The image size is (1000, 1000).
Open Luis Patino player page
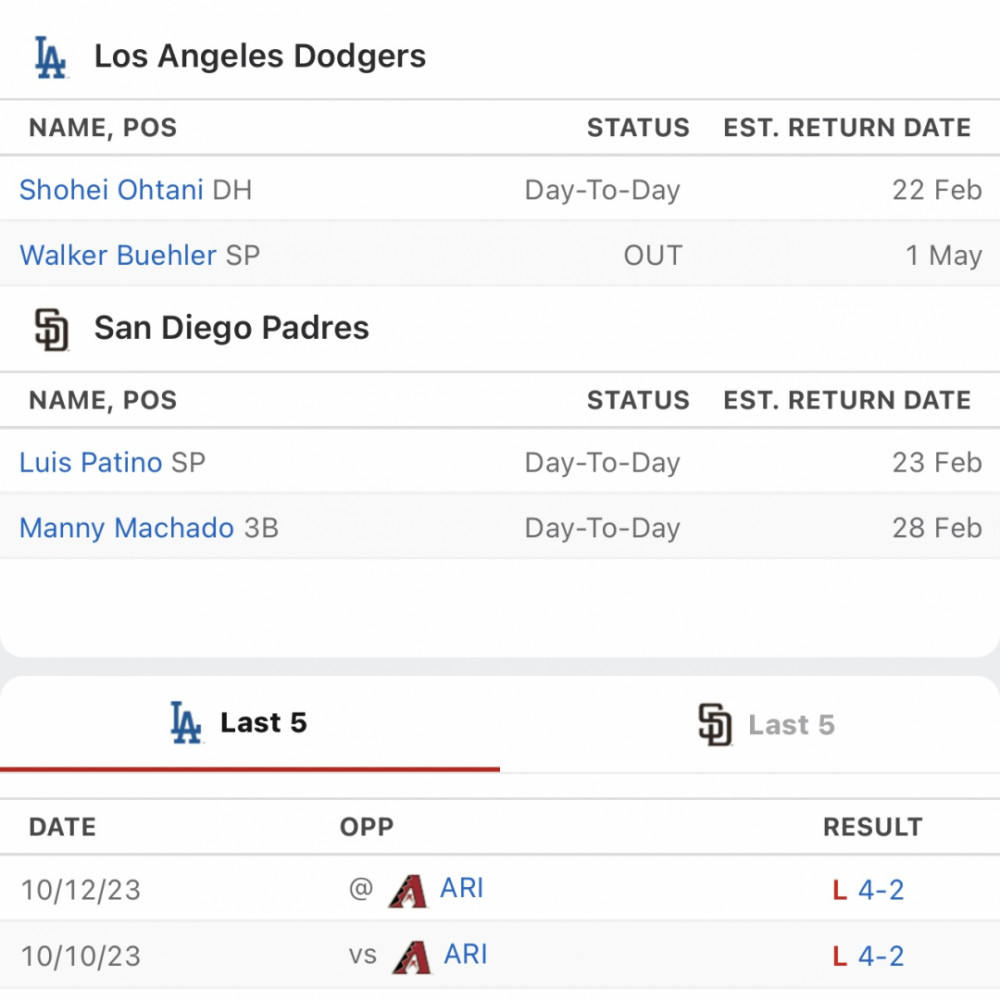[91, 462]
